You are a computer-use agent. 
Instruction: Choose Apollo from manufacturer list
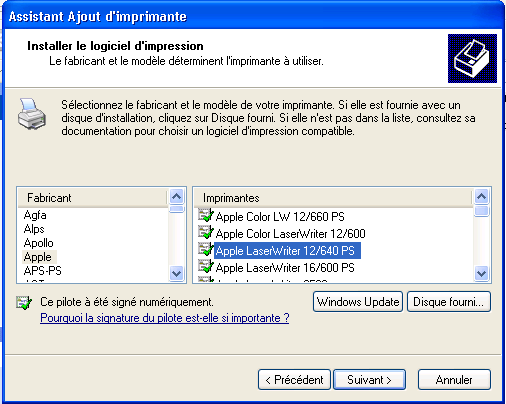coord(38,243)
